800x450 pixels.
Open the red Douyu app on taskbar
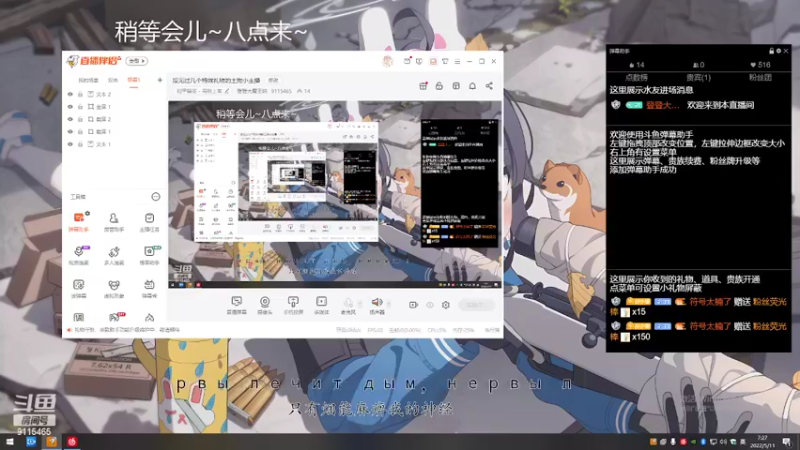[71, 442]
